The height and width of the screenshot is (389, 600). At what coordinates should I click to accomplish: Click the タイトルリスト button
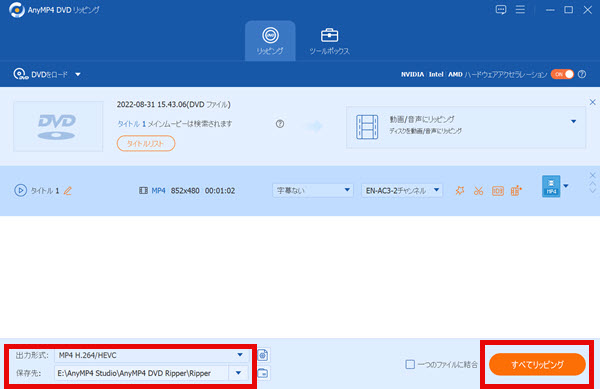(146, 143)
